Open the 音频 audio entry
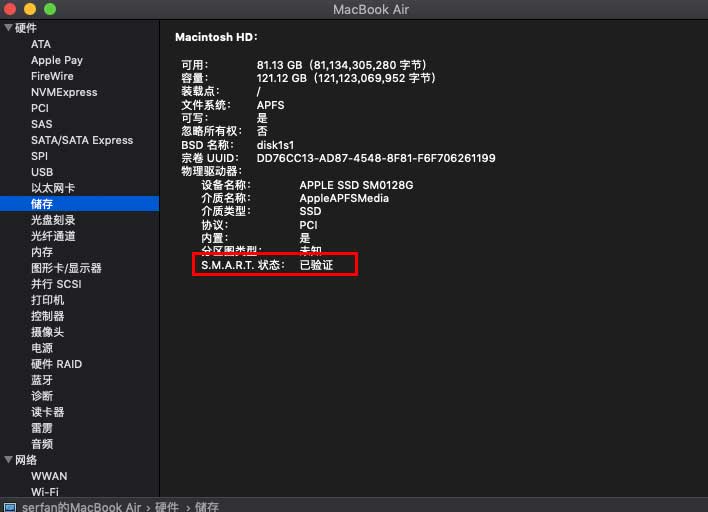The image size is (708, 512). (42, 444)
